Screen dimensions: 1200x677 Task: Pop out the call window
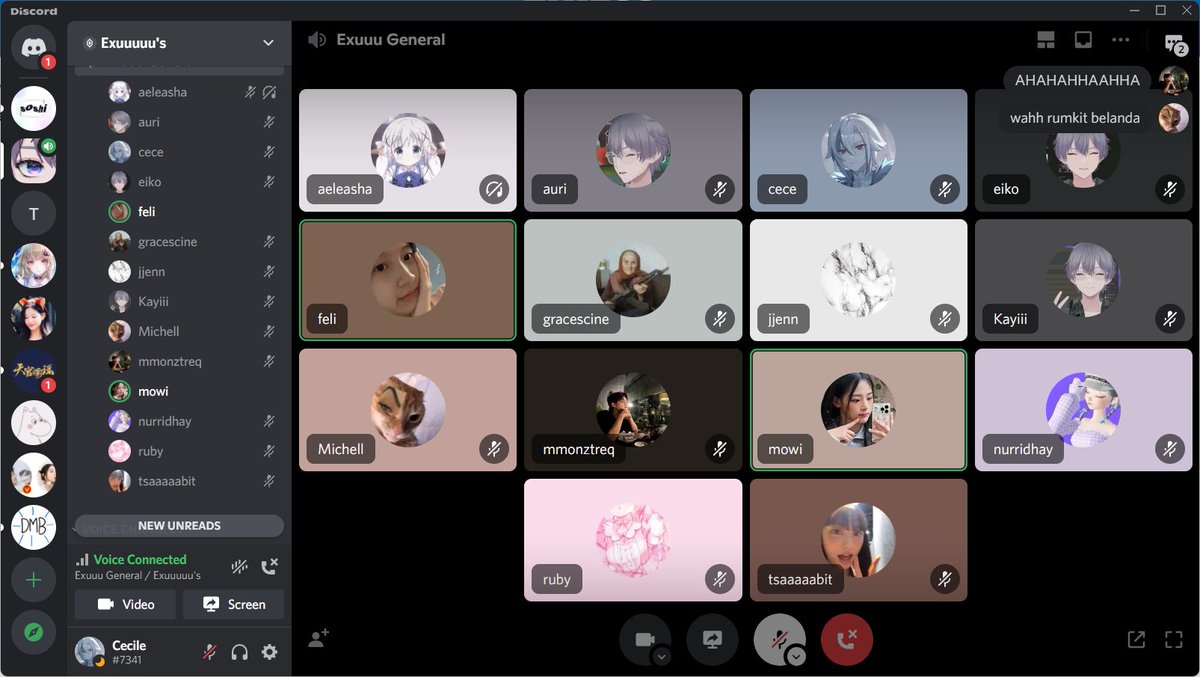pyautogui.click(x=1137, y=639)
